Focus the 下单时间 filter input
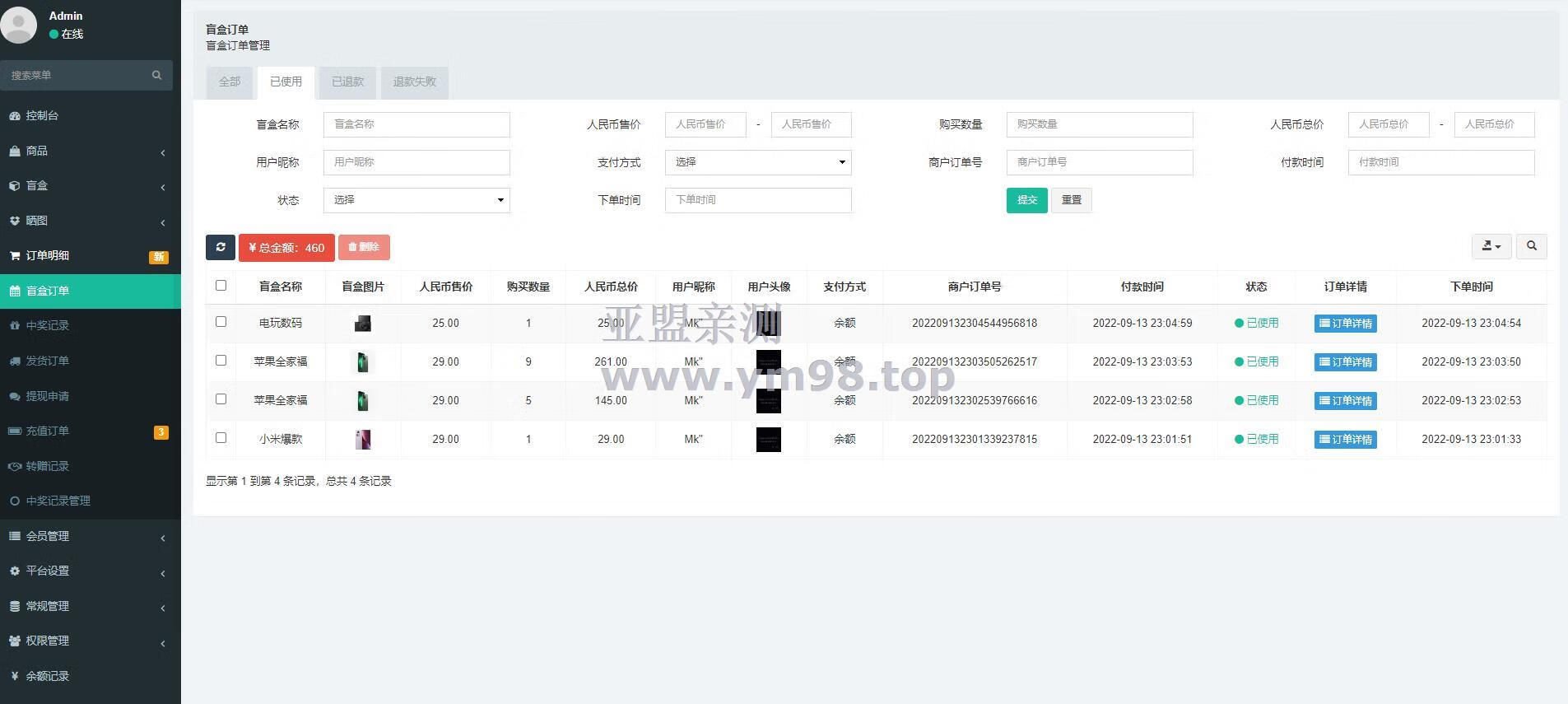The width and height of the screenshot is (1568, 704). 758,200
